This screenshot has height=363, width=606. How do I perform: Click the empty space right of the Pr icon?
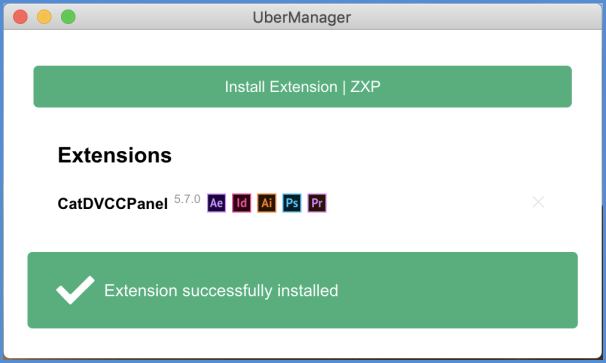tap(425, 203)
